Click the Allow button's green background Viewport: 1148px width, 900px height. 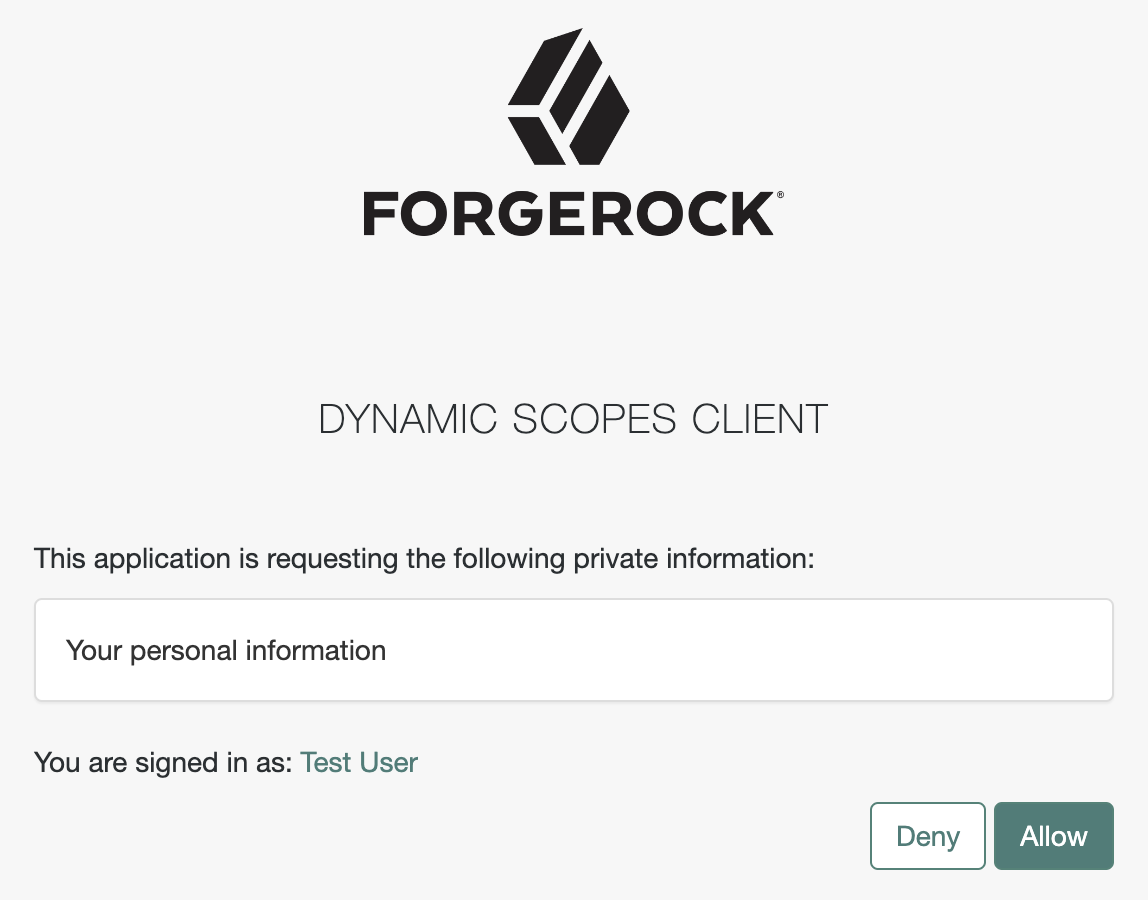point(1053,836)
